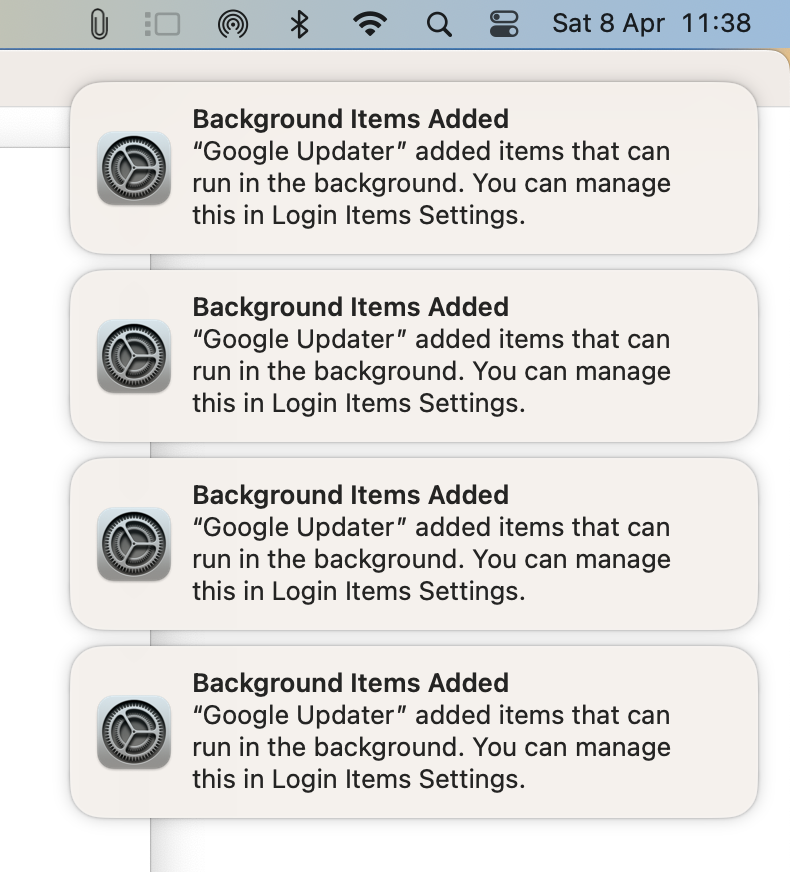
Task: Click the gear icon in the topmost notification
Action: (134, 168)
